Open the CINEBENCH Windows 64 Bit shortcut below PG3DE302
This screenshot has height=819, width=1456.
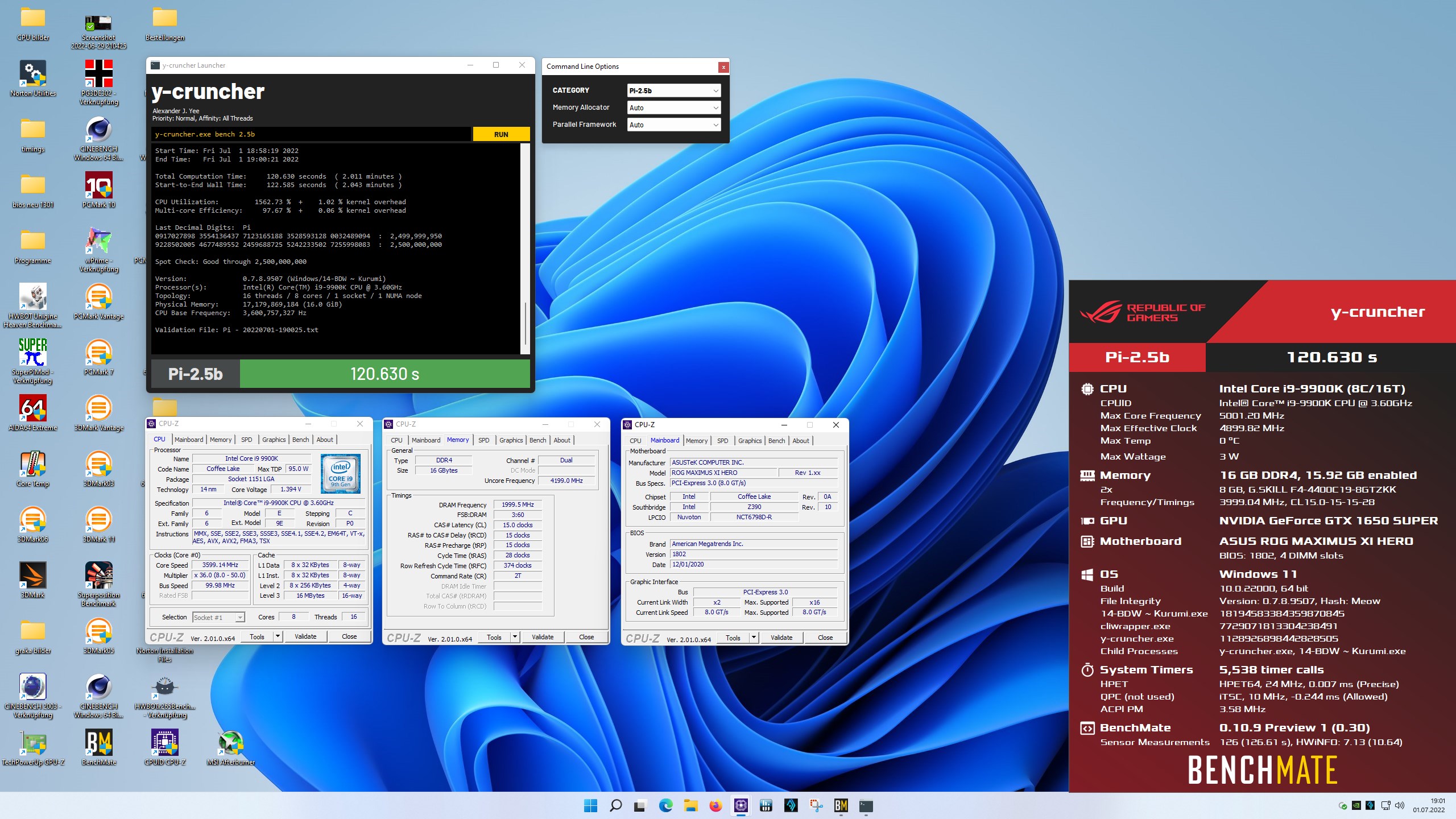tap(98, 139)
